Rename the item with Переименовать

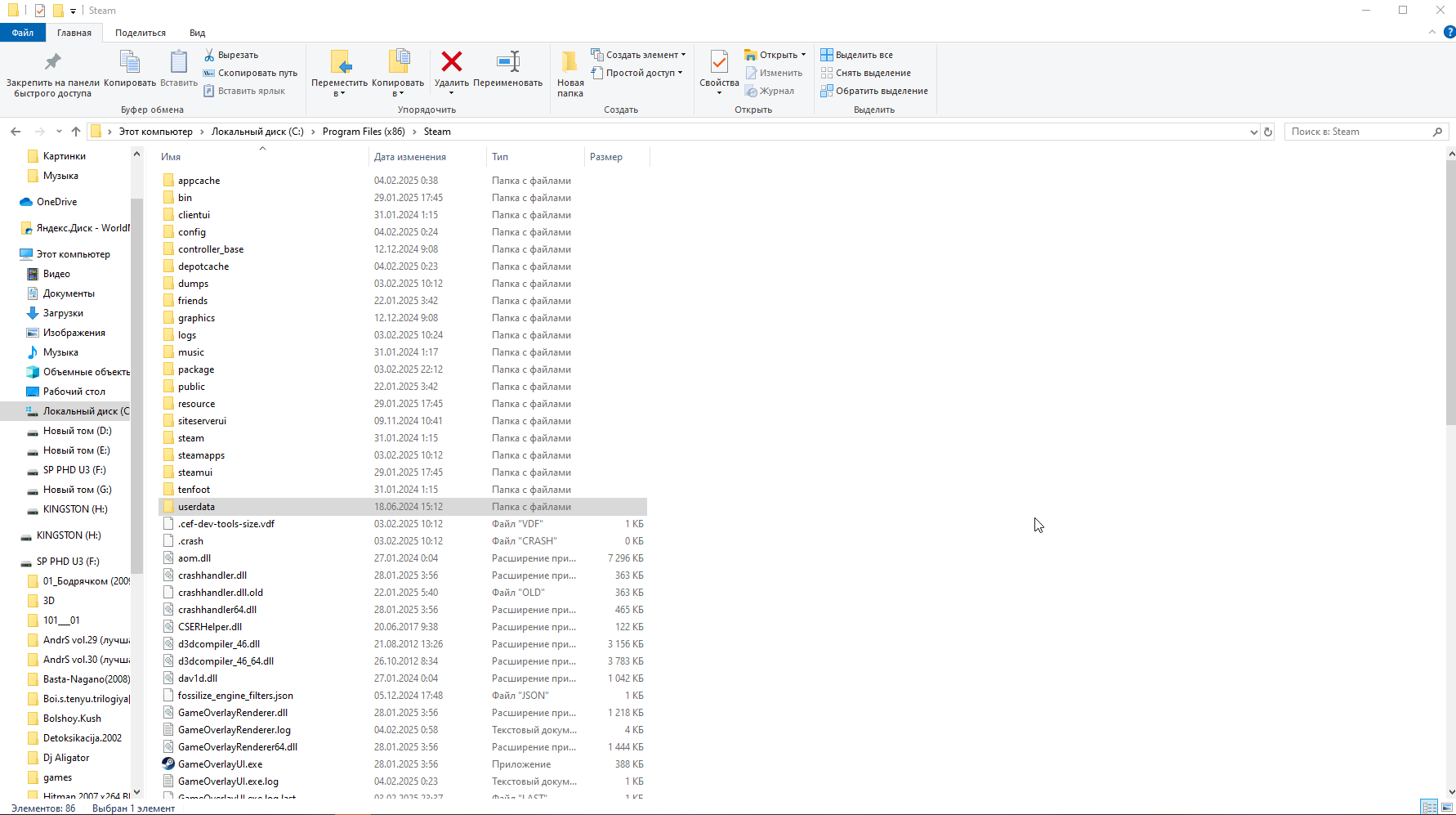[507, 69]
